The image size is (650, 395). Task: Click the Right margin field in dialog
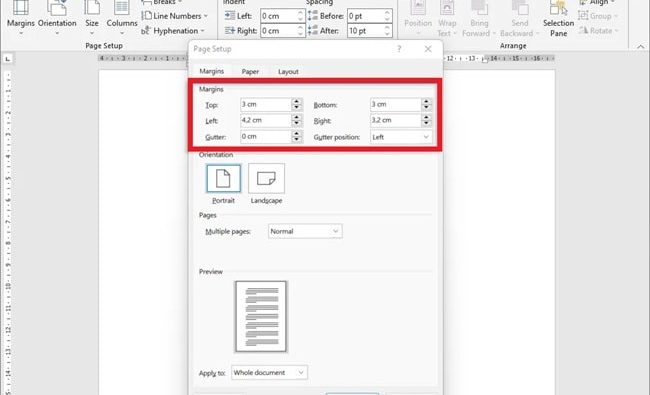[395, 120]
